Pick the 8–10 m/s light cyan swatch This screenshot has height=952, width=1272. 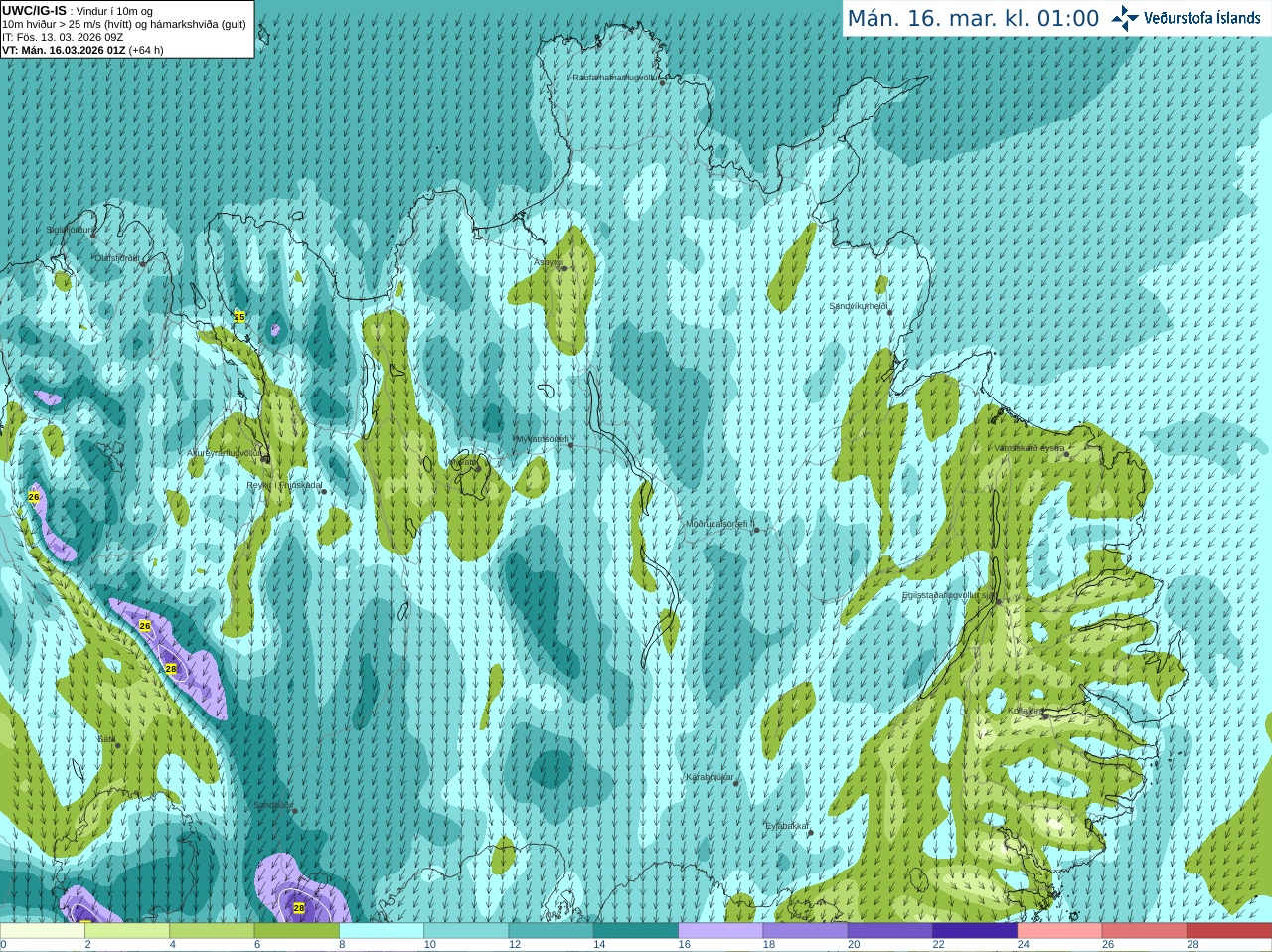point(382,931)
